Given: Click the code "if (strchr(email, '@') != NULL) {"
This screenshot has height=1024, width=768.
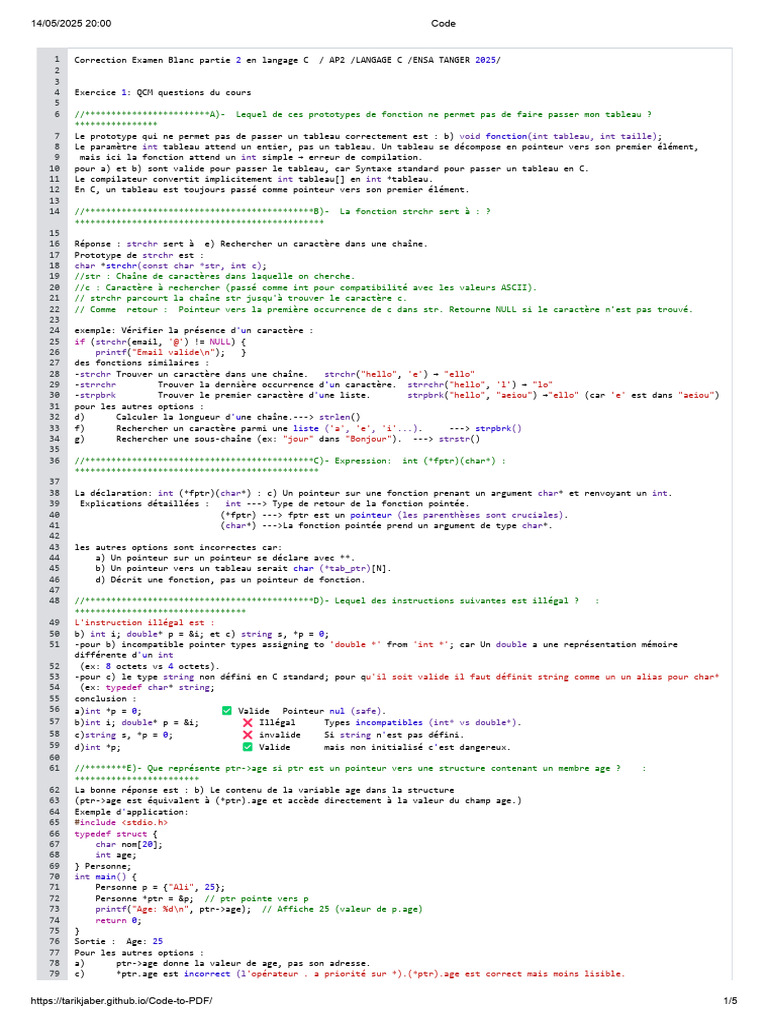Looking at the screenshot, I should point(160,342).
